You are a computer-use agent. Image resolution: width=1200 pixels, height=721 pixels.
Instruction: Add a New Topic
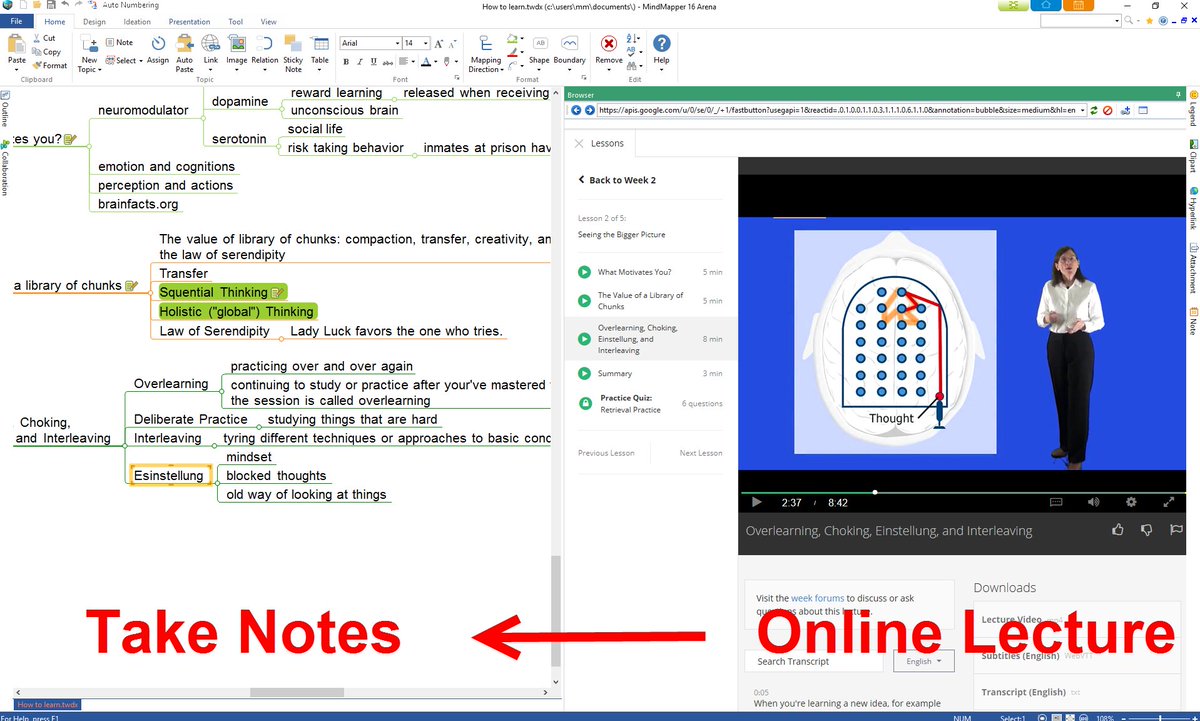coord(89,53)
